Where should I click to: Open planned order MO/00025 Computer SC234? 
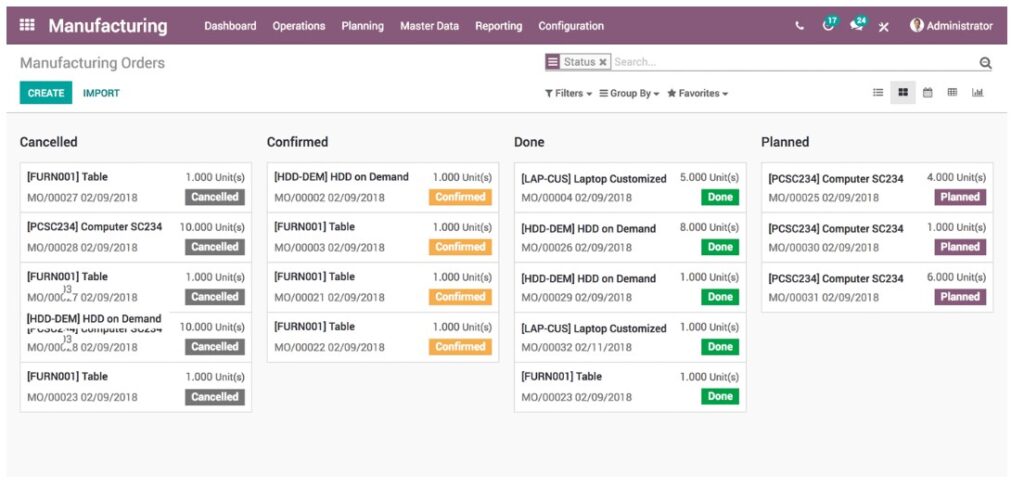[877, 187]
